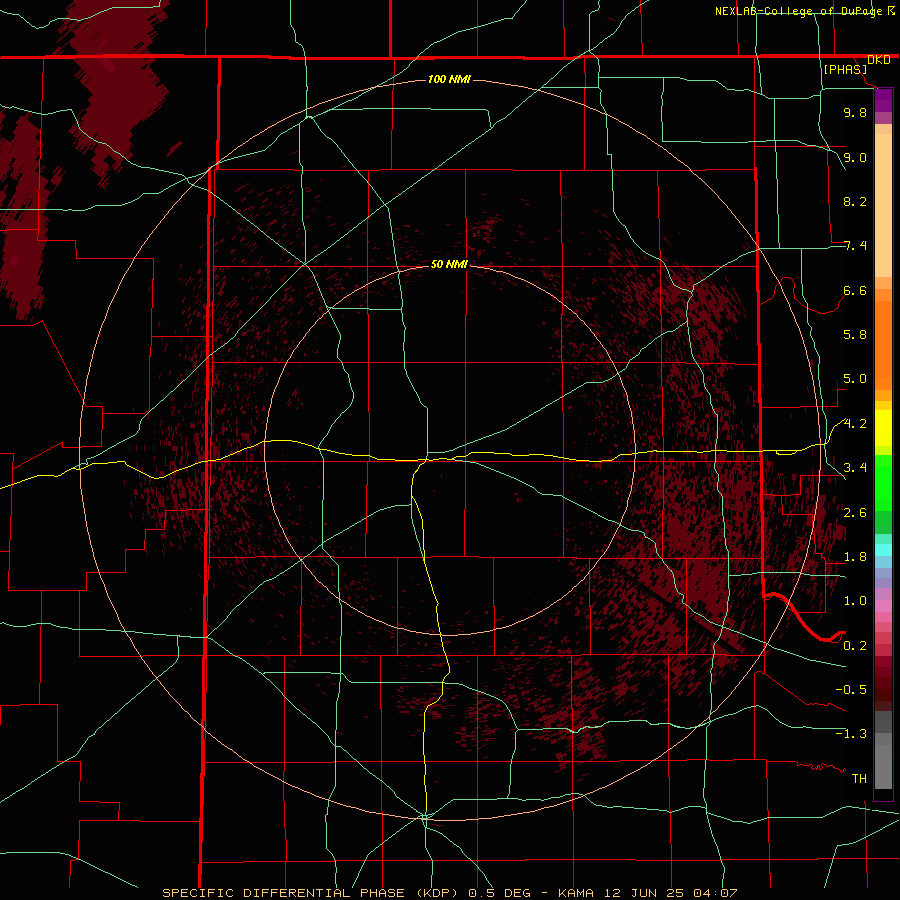
Task: Select the 1.8 value on color scale
Action: point(855,557)
